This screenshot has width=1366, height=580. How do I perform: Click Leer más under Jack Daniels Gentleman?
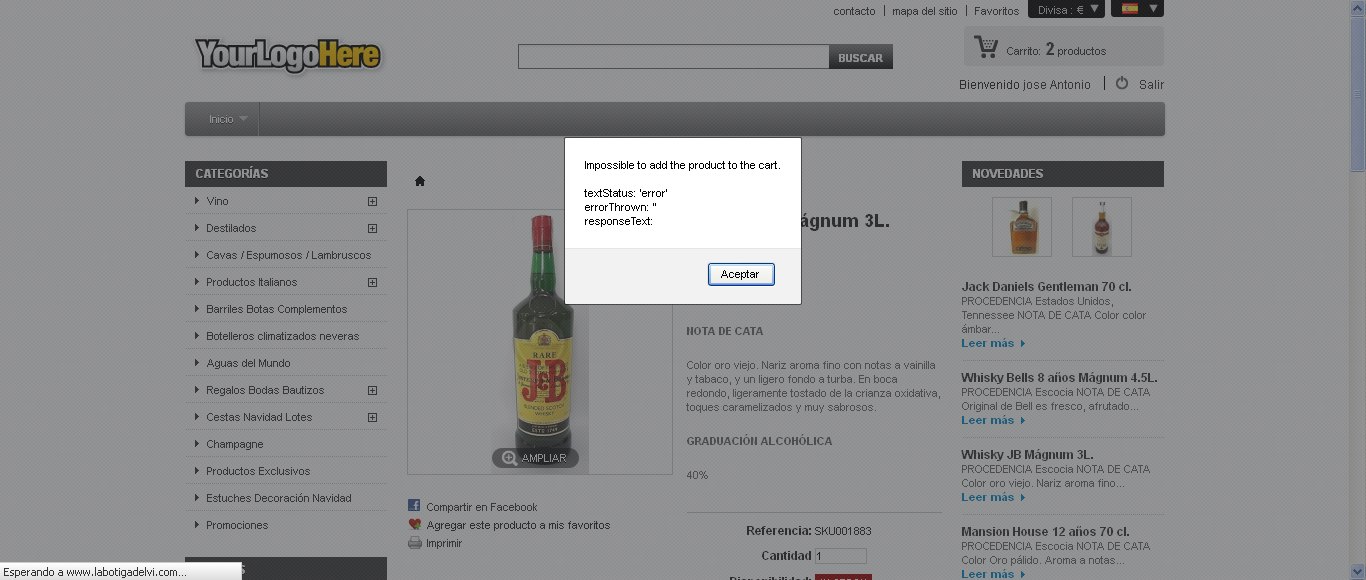[x=993, y=343]
